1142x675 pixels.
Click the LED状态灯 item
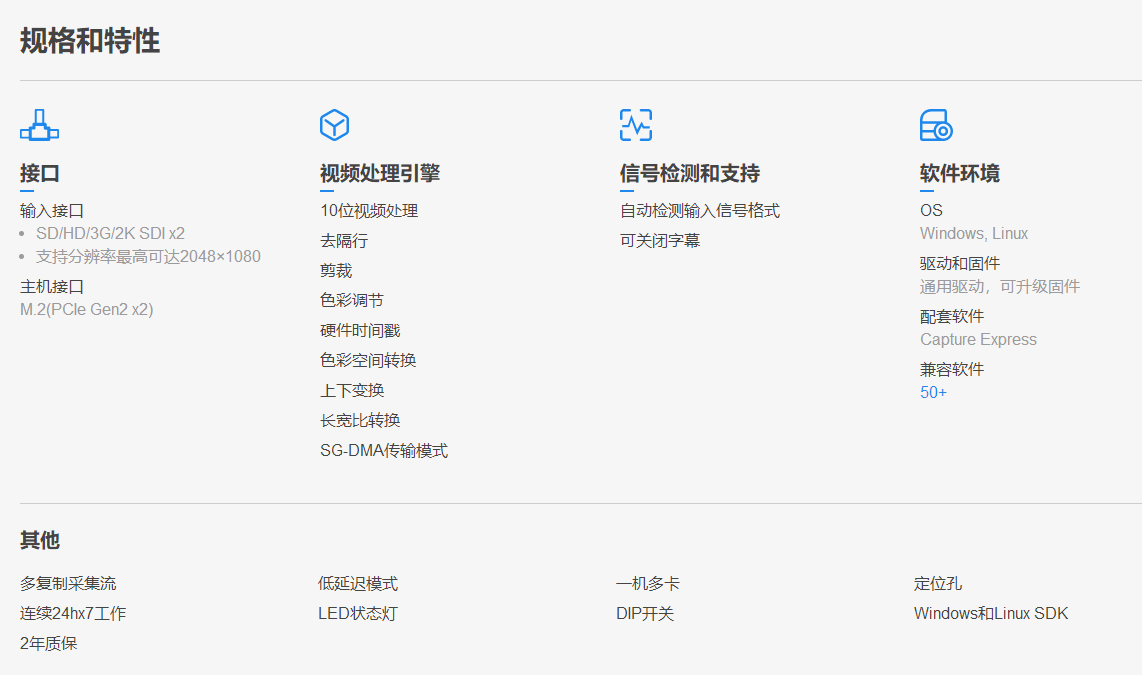pos(358,613)
